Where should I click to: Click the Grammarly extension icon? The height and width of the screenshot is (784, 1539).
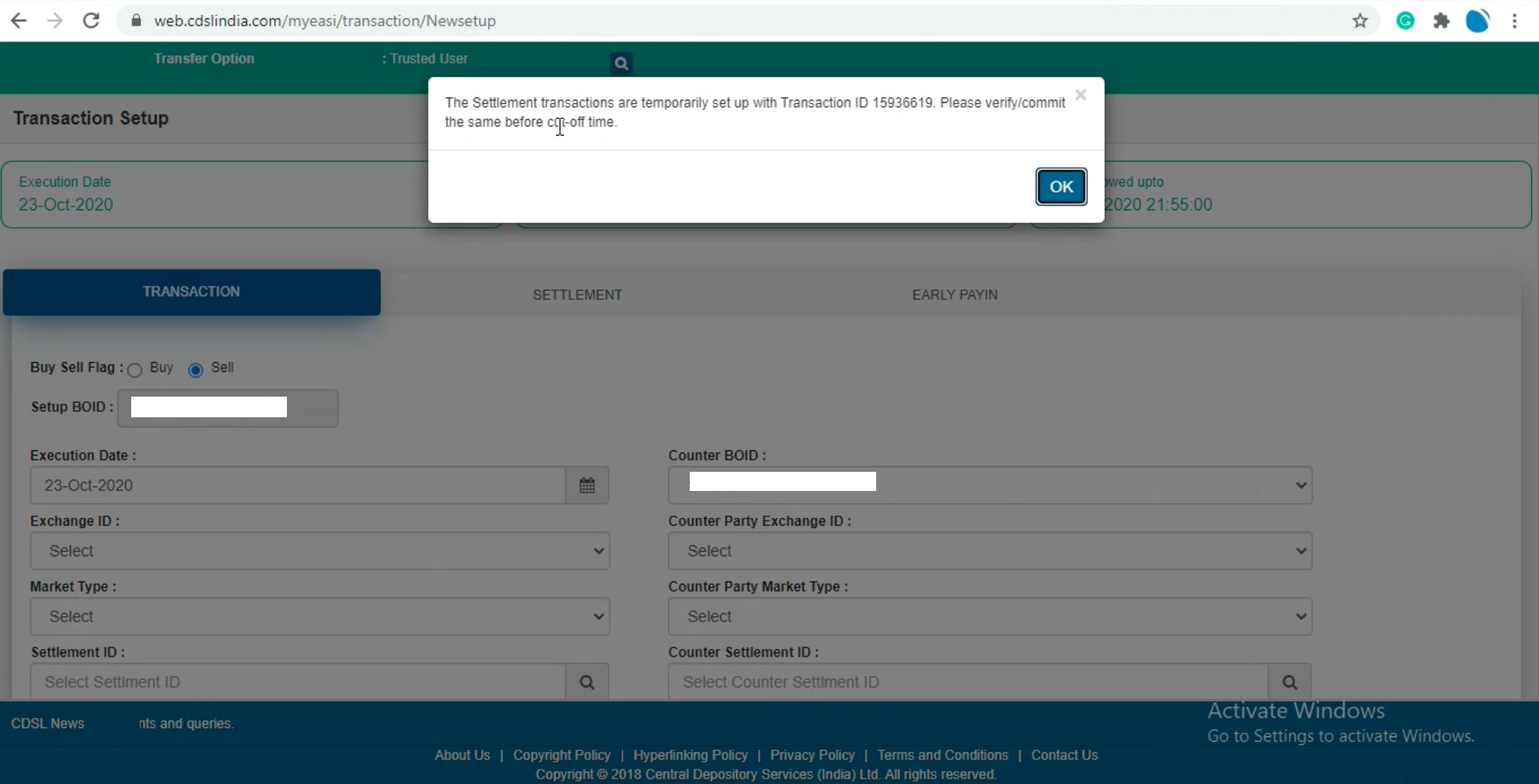click(x=1406, y=21)
